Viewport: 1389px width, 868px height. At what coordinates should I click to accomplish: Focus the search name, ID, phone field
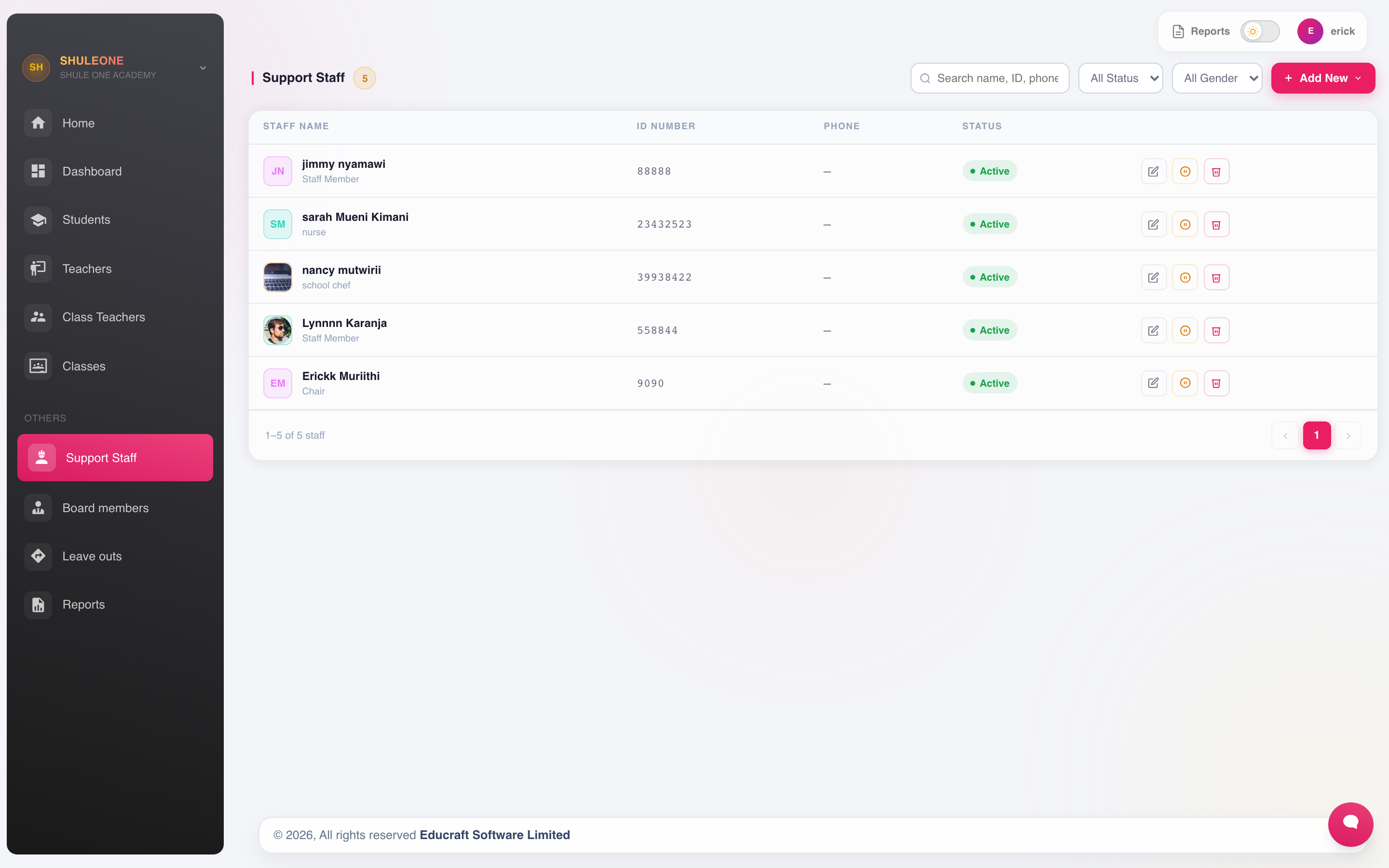click(990, 78)
